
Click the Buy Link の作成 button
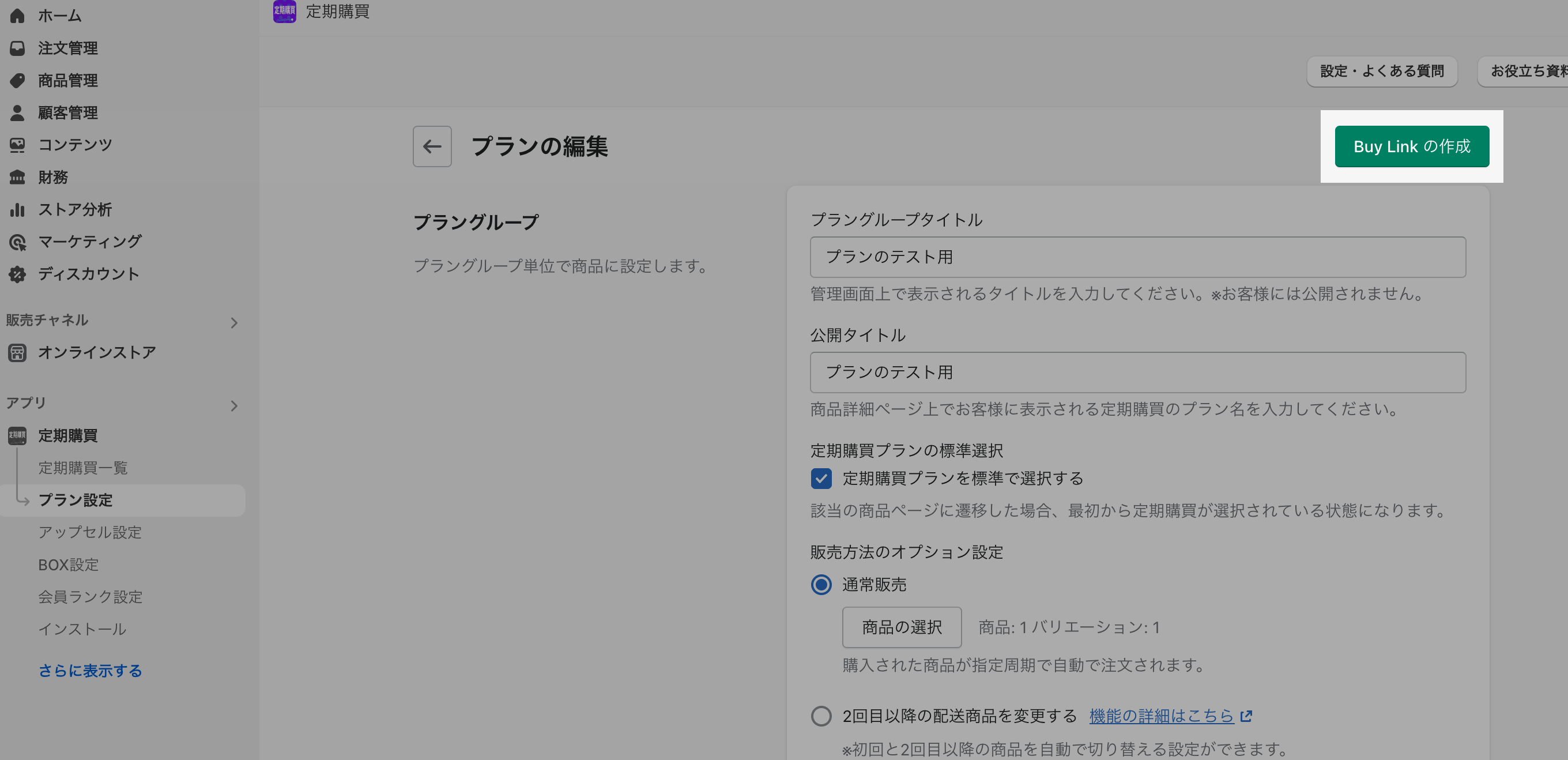1411,146
